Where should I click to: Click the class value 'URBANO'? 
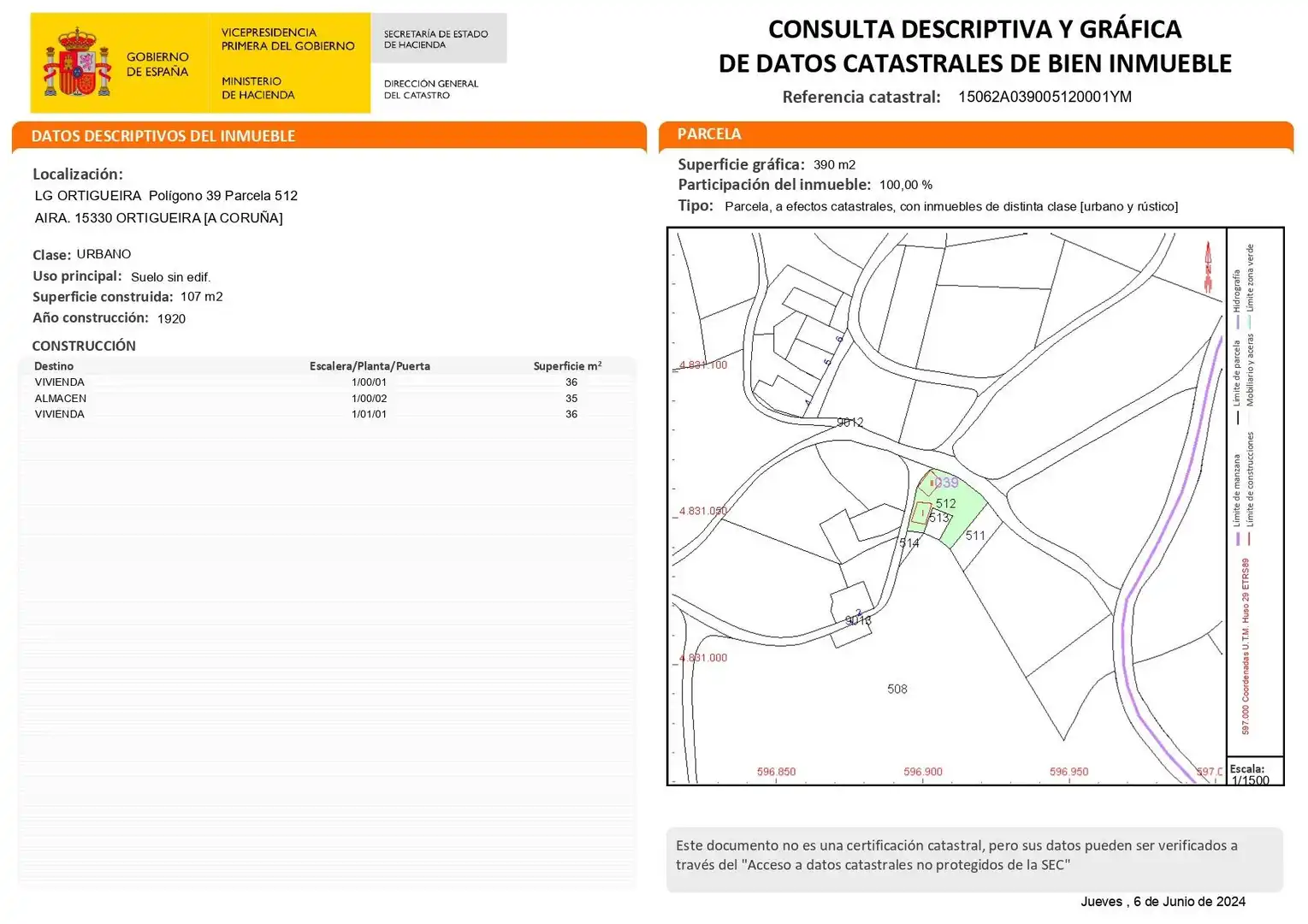tap(104, 254)
